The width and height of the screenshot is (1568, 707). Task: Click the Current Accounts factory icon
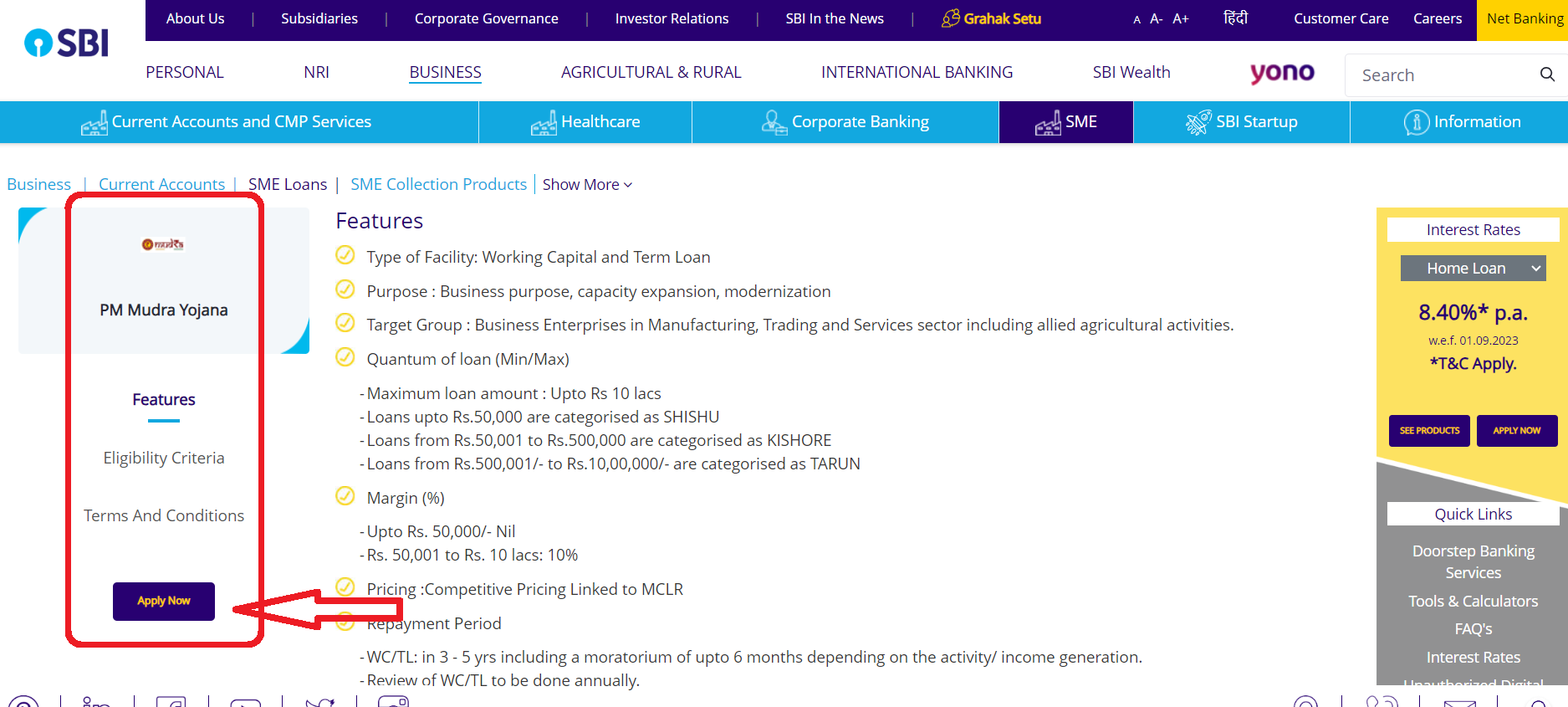tap(94, 123)
